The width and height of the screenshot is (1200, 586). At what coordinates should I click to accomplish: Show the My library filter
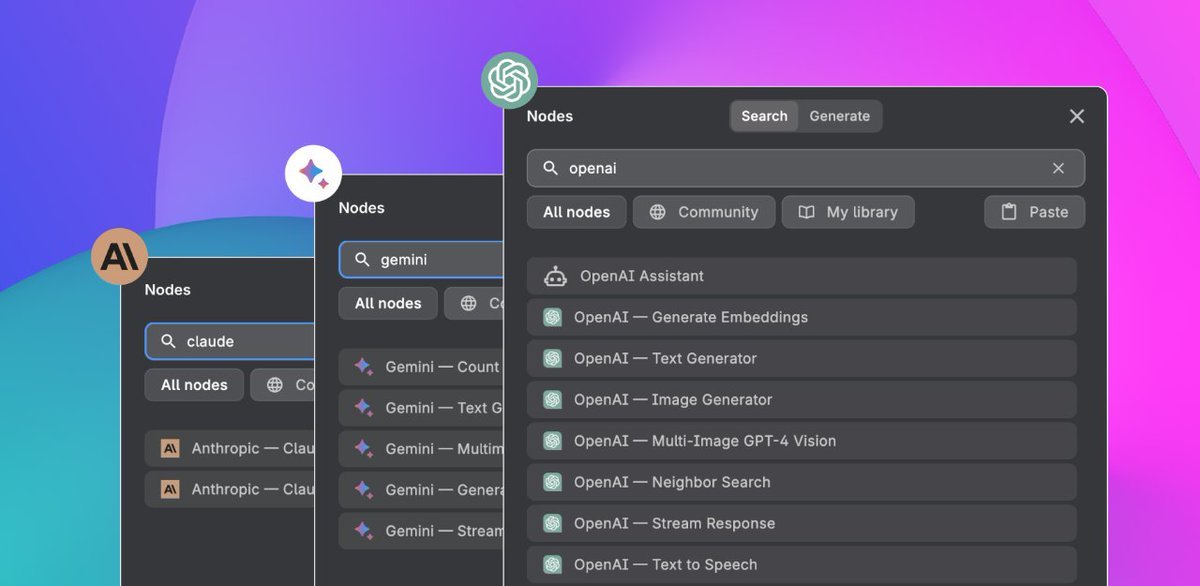[848, 212]
